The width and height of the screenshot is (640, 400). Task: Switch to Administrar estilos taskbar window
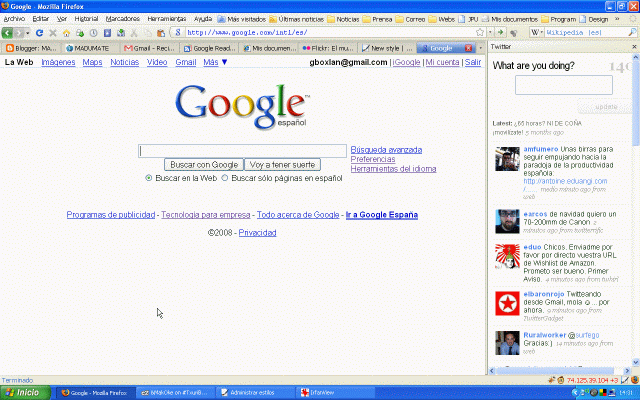pos(255,393)
